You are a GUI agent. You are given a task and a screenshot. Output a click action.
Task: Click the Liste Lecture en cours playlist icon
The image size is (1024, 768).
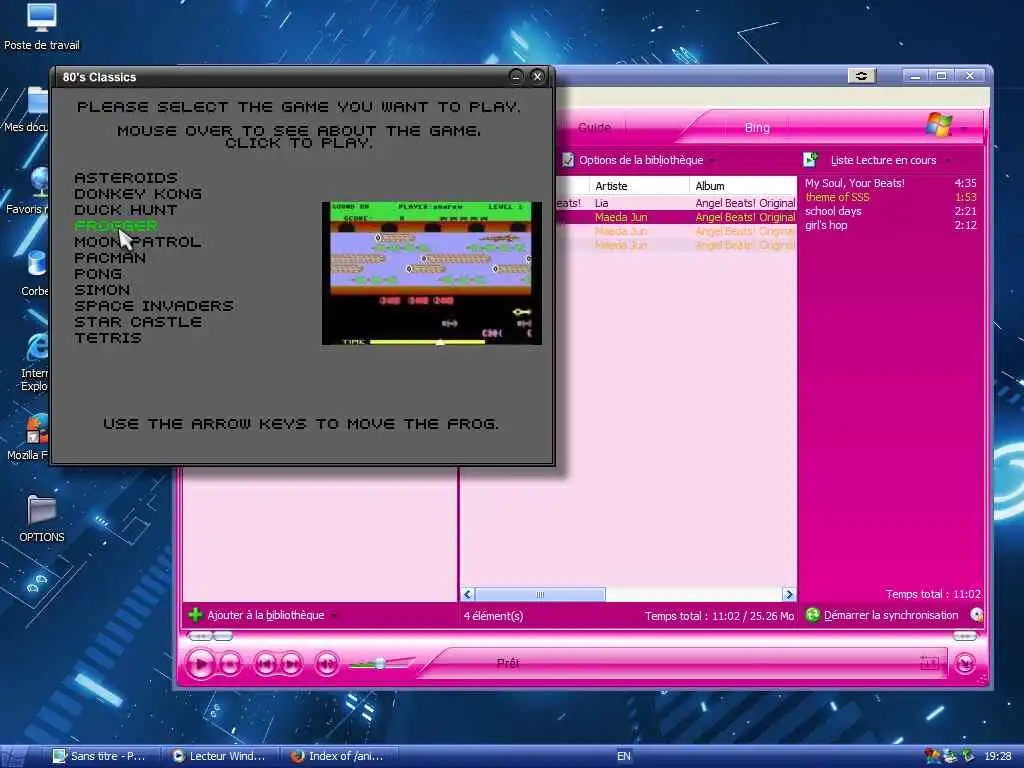pos(810,160)
